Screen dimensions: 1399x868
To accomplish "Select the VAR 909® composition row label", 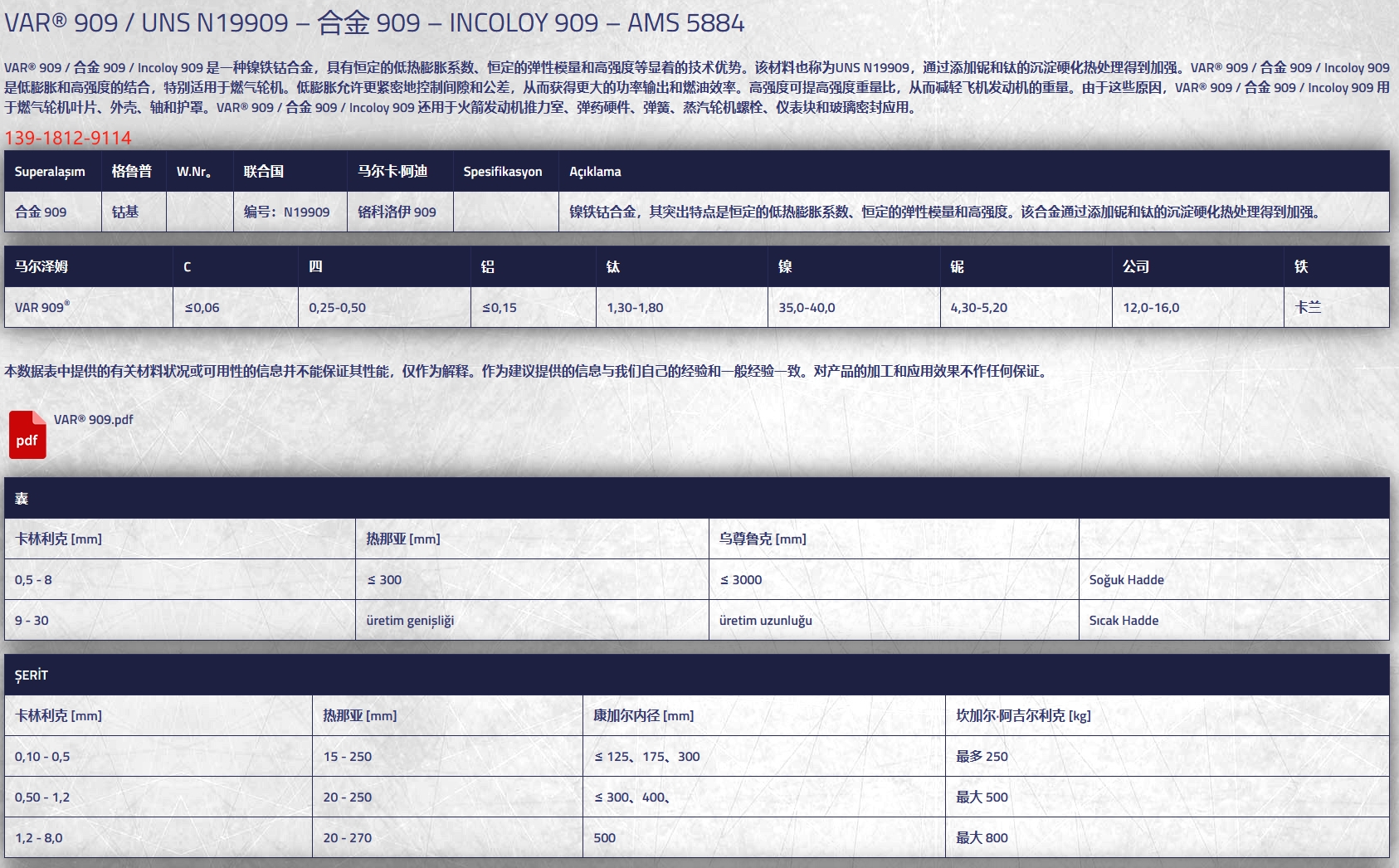I will point(89,307).
